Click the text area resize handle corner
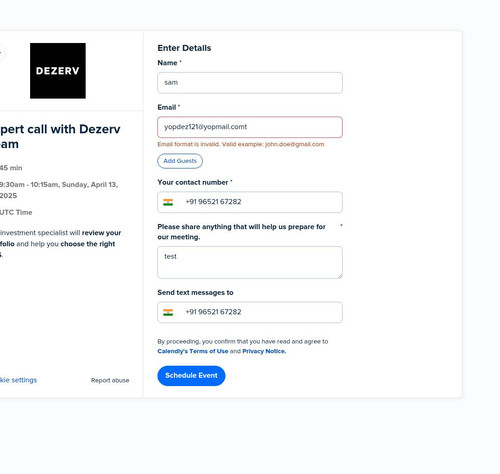The height and width of the screenshot is (474, 500). (x=340, y=276)
